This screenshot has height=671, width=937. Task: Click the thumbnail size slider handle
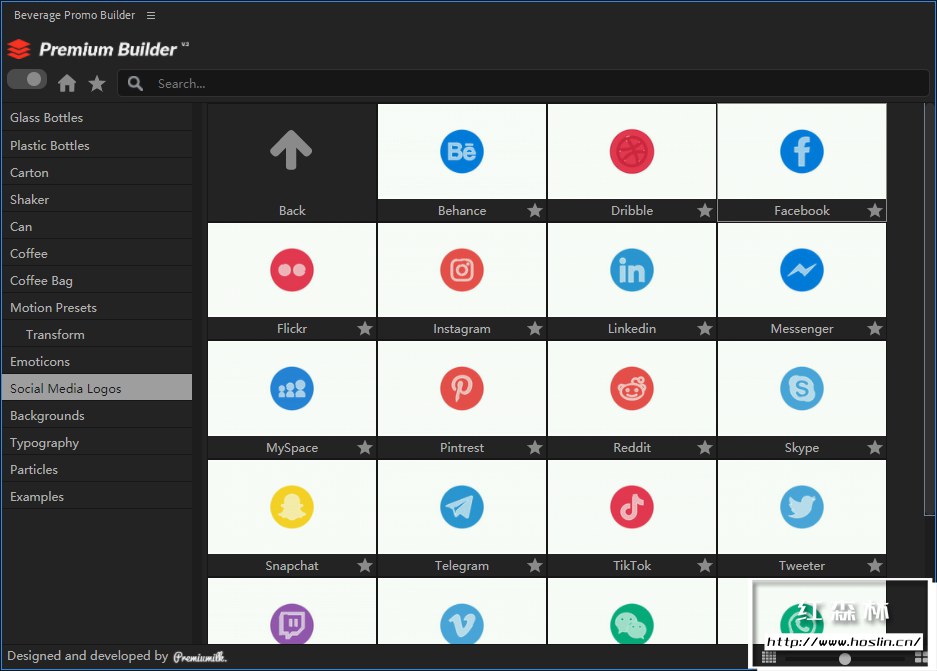[x=844, y=658]
